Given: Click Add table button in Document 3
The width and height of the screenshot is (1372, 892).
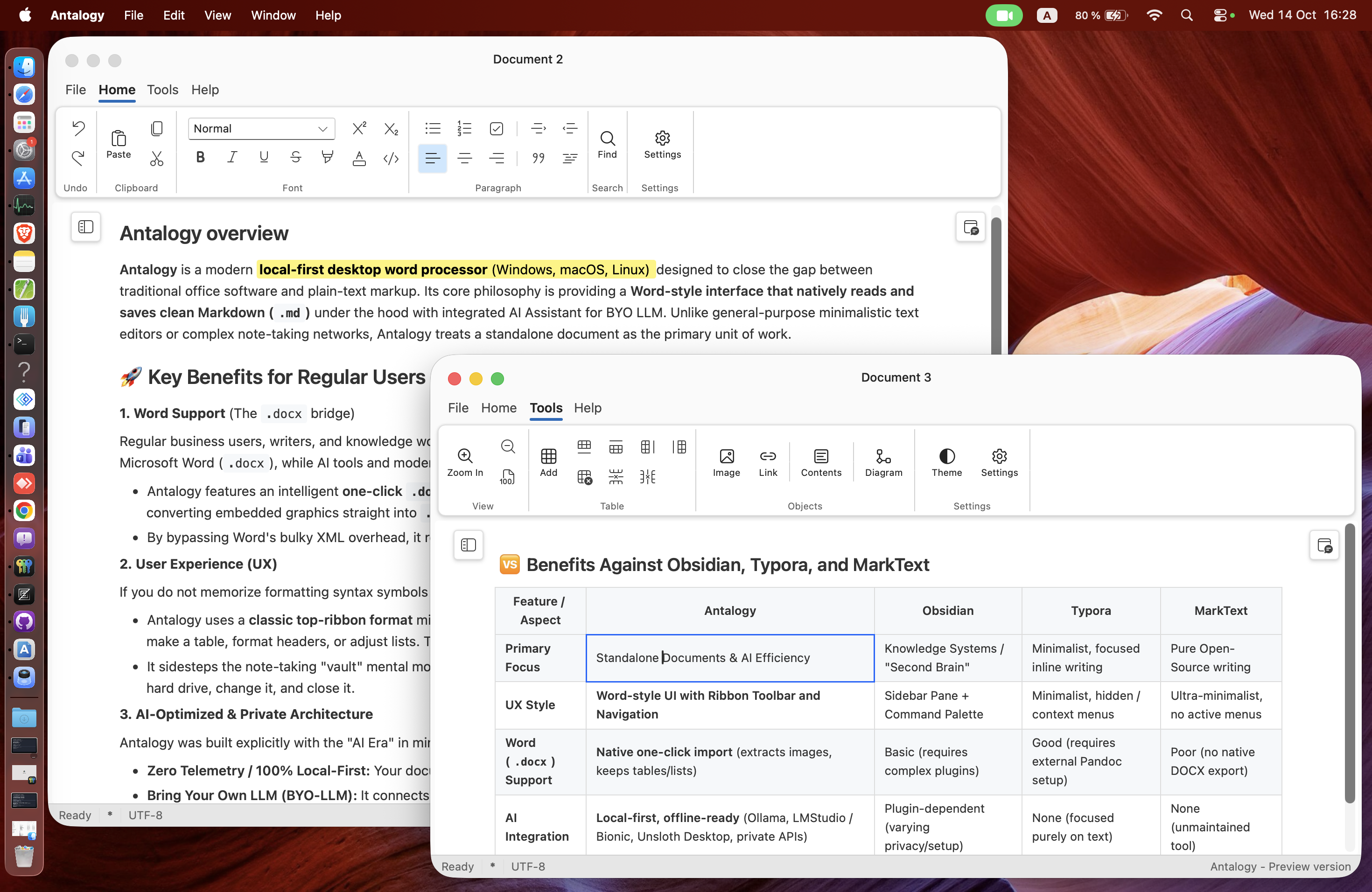Looking at the screenshot, I should [x=549, y=463].
